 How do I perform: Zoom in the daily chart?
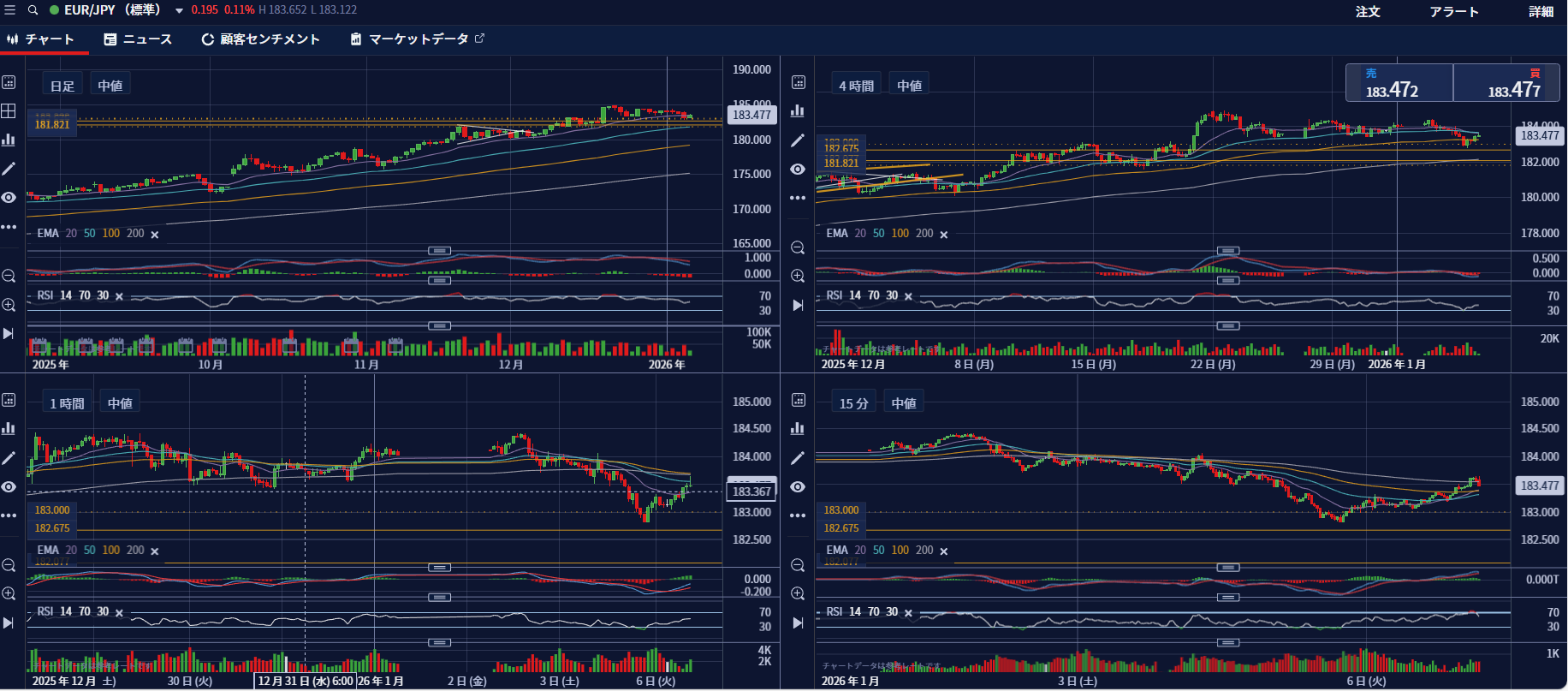pyautogui.click(x=9, y=305)
